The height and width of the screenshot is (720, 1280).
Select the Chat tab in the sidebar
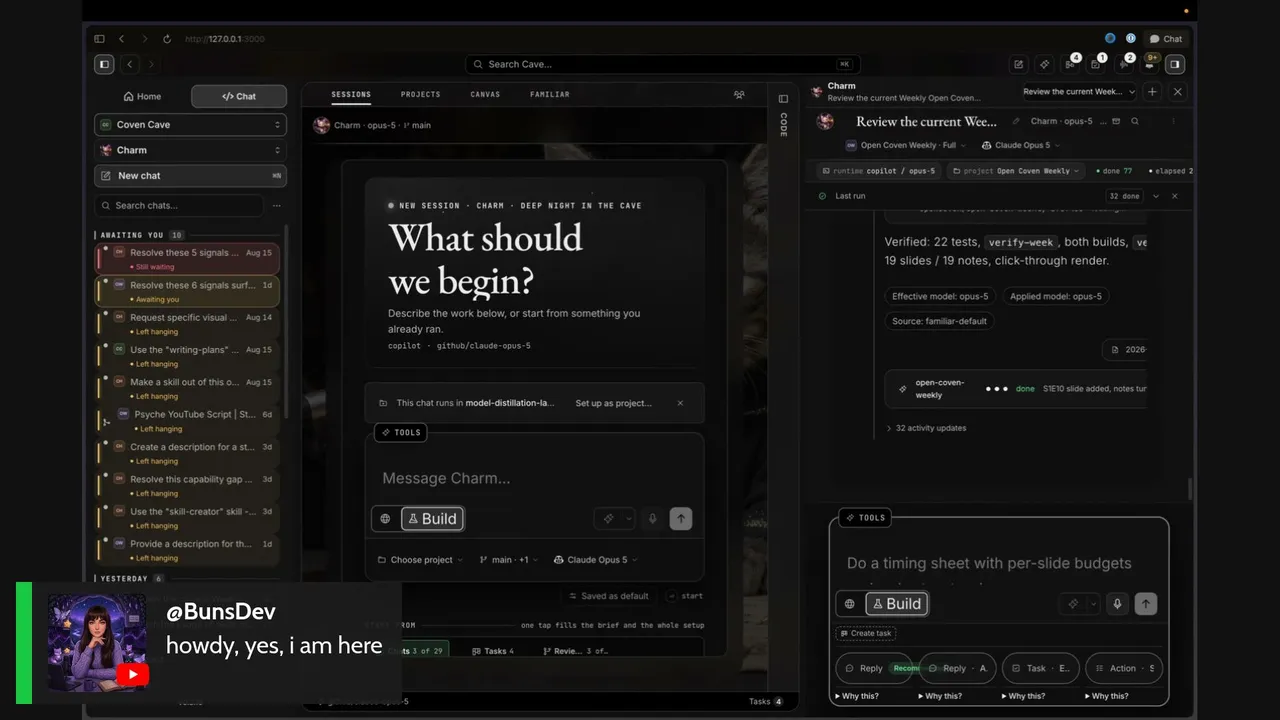[x=239, y=96]
